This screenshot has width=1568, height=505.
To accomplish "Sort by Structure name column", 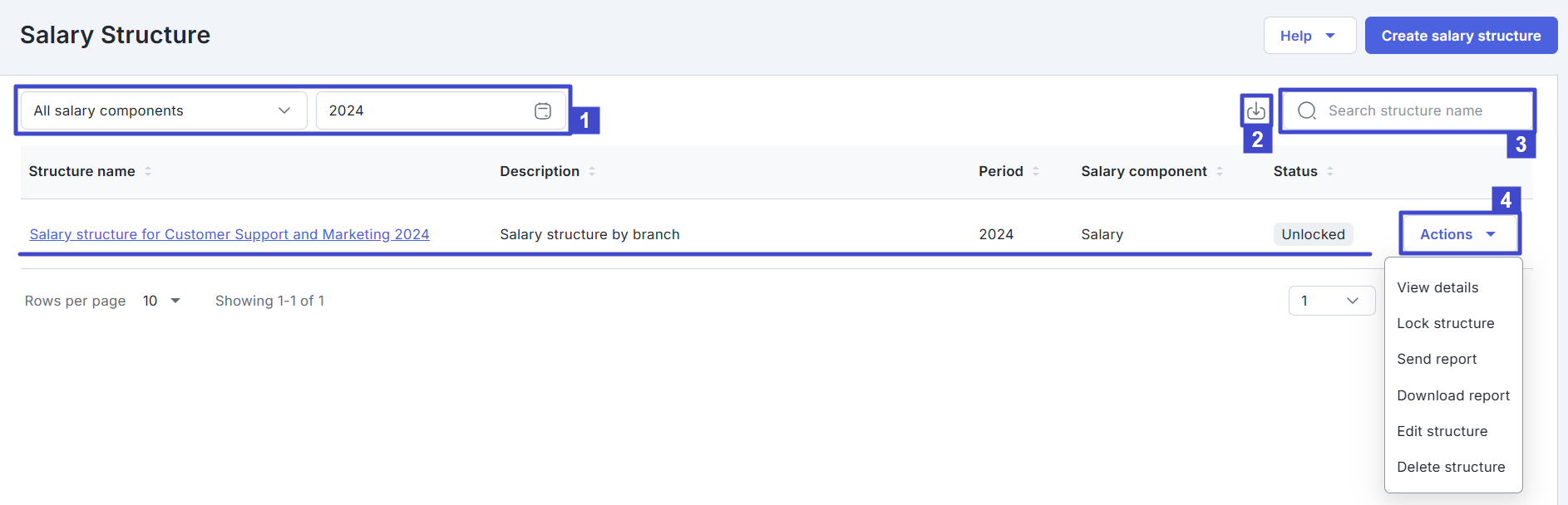I will [148, 171].
